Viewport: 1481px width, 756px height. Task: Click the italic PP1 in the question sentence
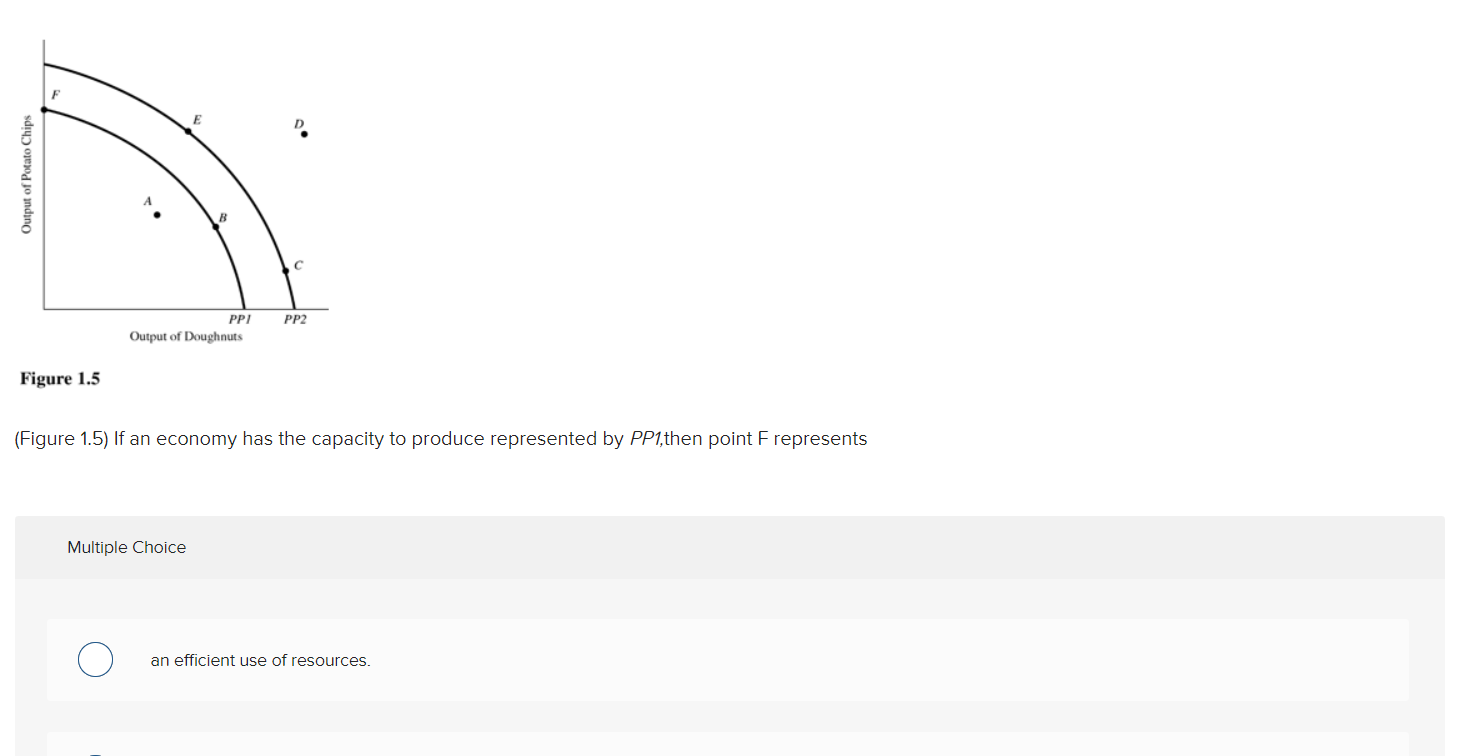(x=645, y=439)
